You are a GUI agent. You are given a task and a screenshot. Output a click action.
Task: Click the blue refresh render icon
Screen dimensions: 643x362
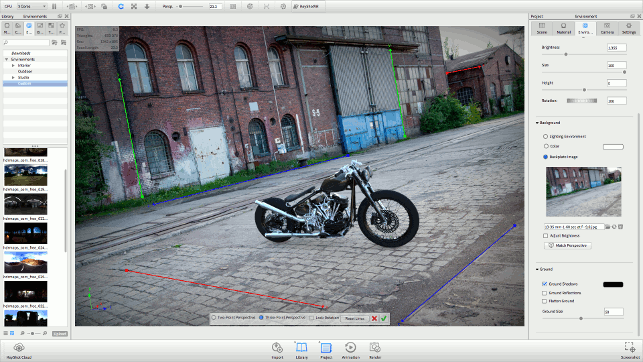[121, 7]
